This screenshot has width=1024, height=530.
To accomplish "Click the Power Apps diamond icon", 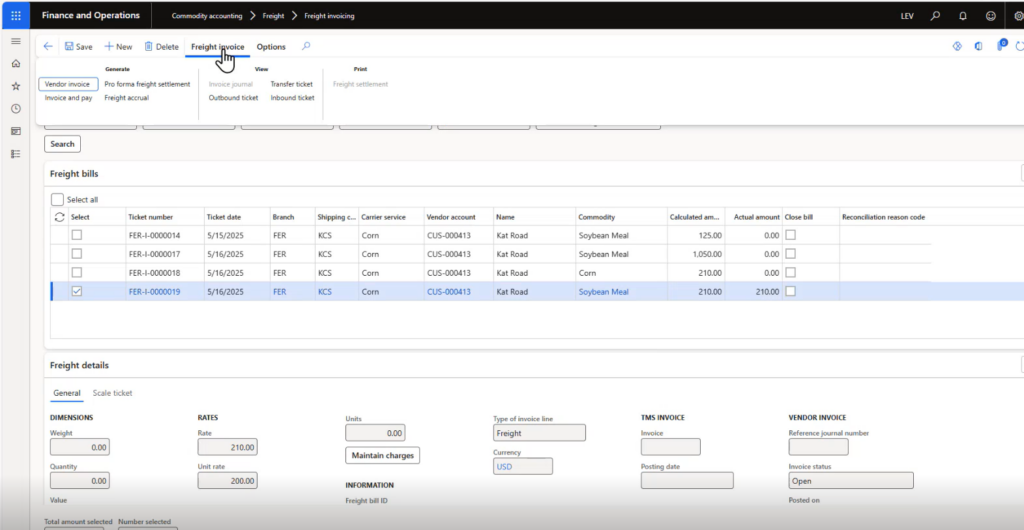I will [x=957, y=46].
